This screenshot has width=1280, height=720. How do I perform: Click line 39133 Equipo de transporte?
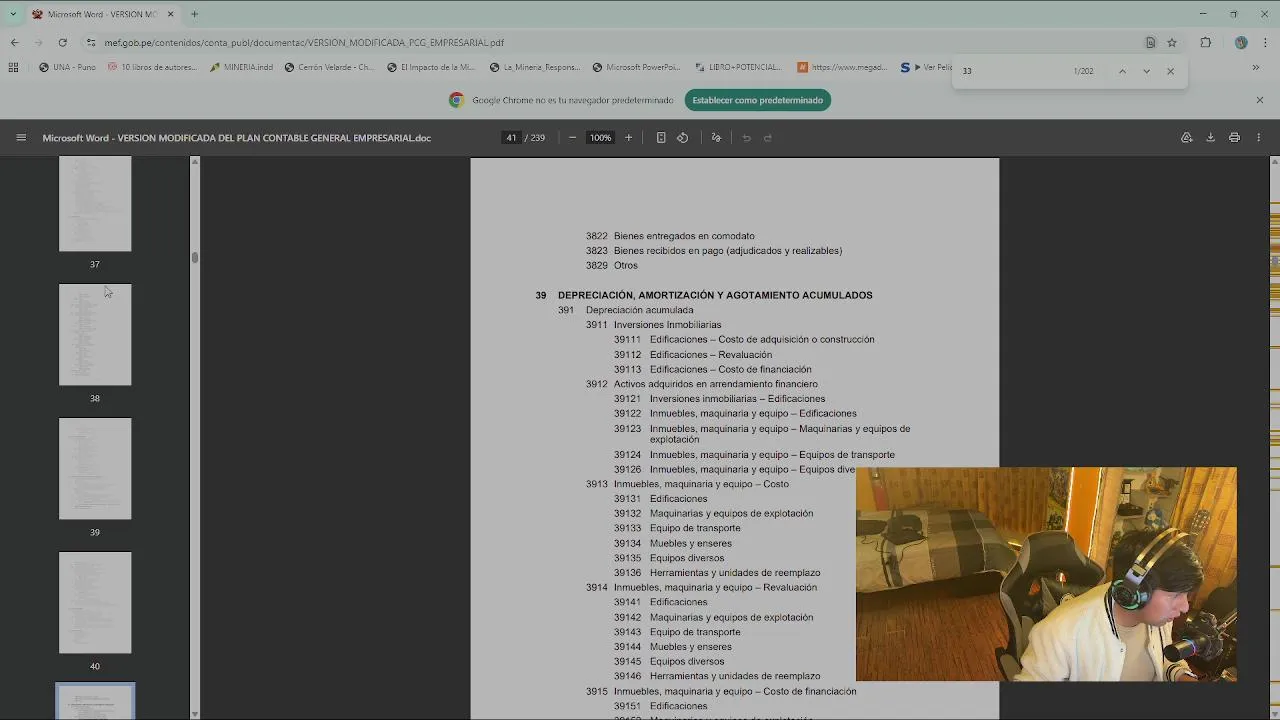(677, 528)
